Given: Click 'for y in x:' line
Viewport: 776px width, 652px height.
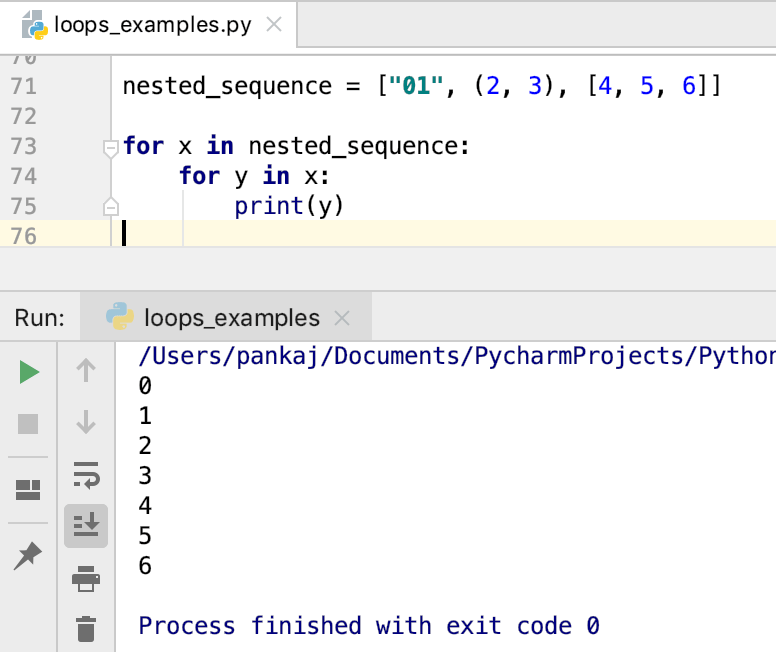Looking at the screenshot, I should [x=254, y=176].
